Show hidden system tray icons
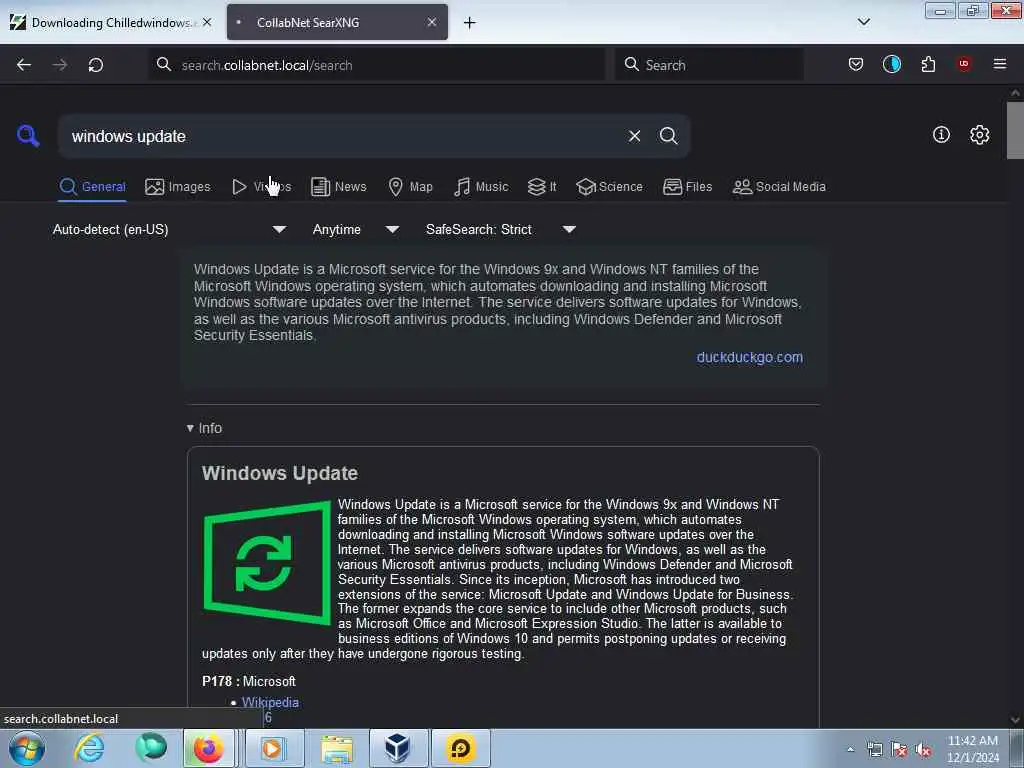 [850, 750]
